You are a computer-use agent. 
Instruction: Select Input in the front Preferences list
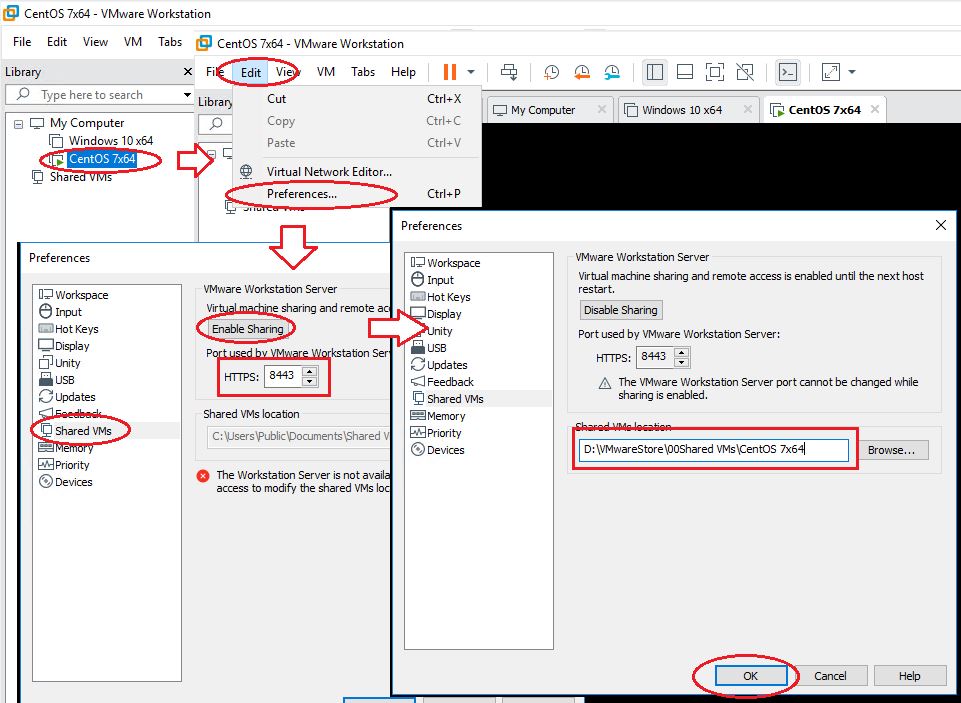pos(433,280)
